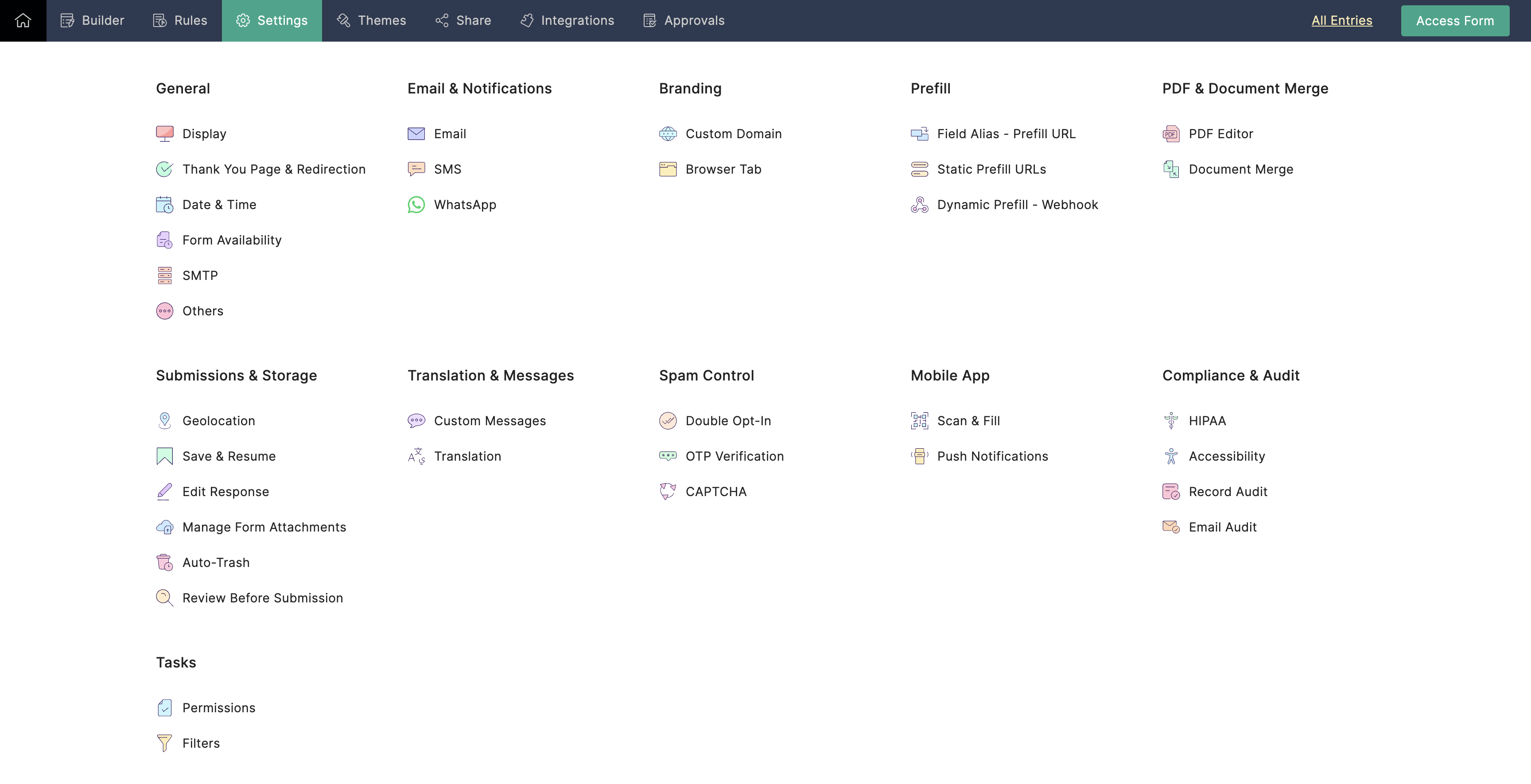Click the Geolocation pin icon
The image size is (1531, 784).
point(165,421)
